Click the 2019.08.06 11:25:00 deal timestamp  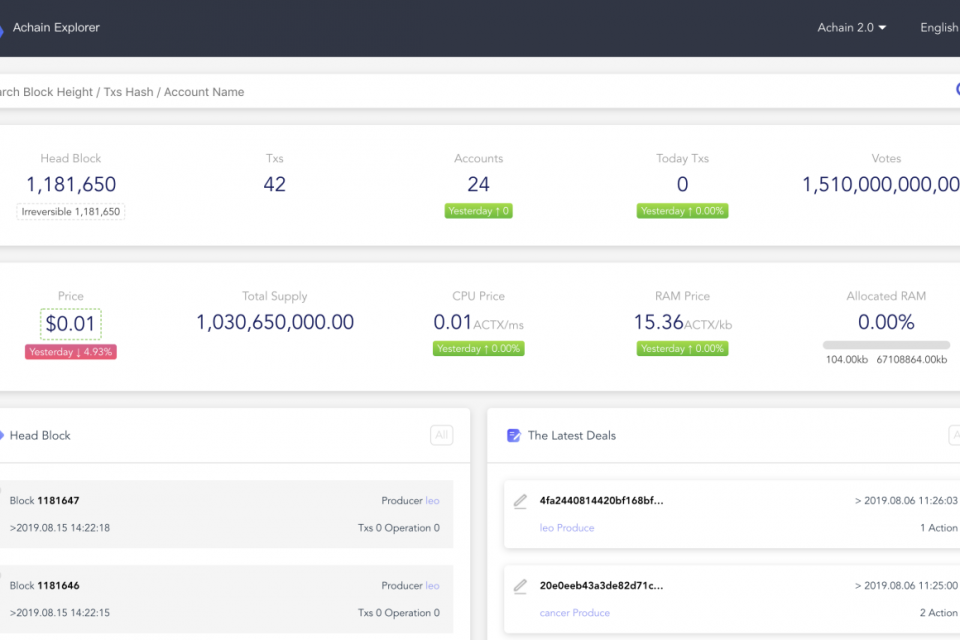pos(907,585)
